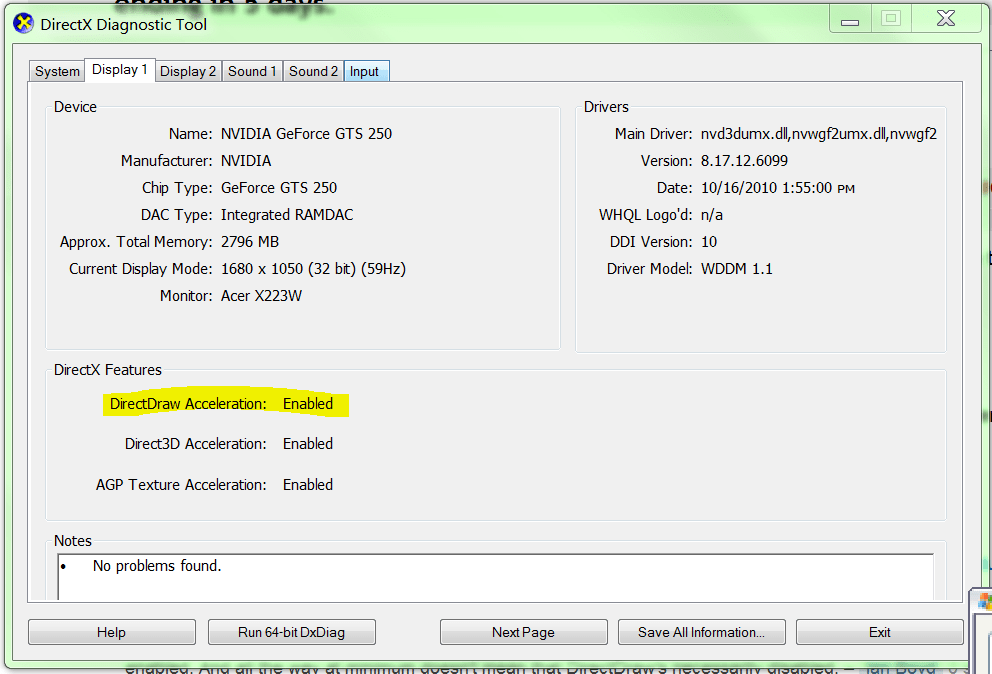Click the DirectX Diagnostic Tool title icon
Screen dimensions: 992x674
(23, 24)
